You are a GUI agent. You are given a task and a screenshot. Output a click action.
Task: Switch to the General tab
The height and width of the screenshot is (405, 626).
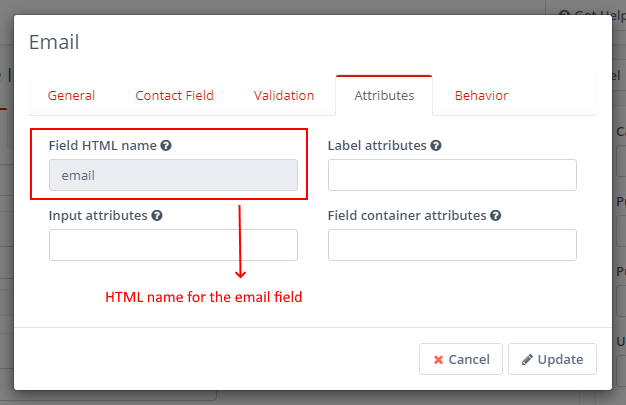(71, 96)
